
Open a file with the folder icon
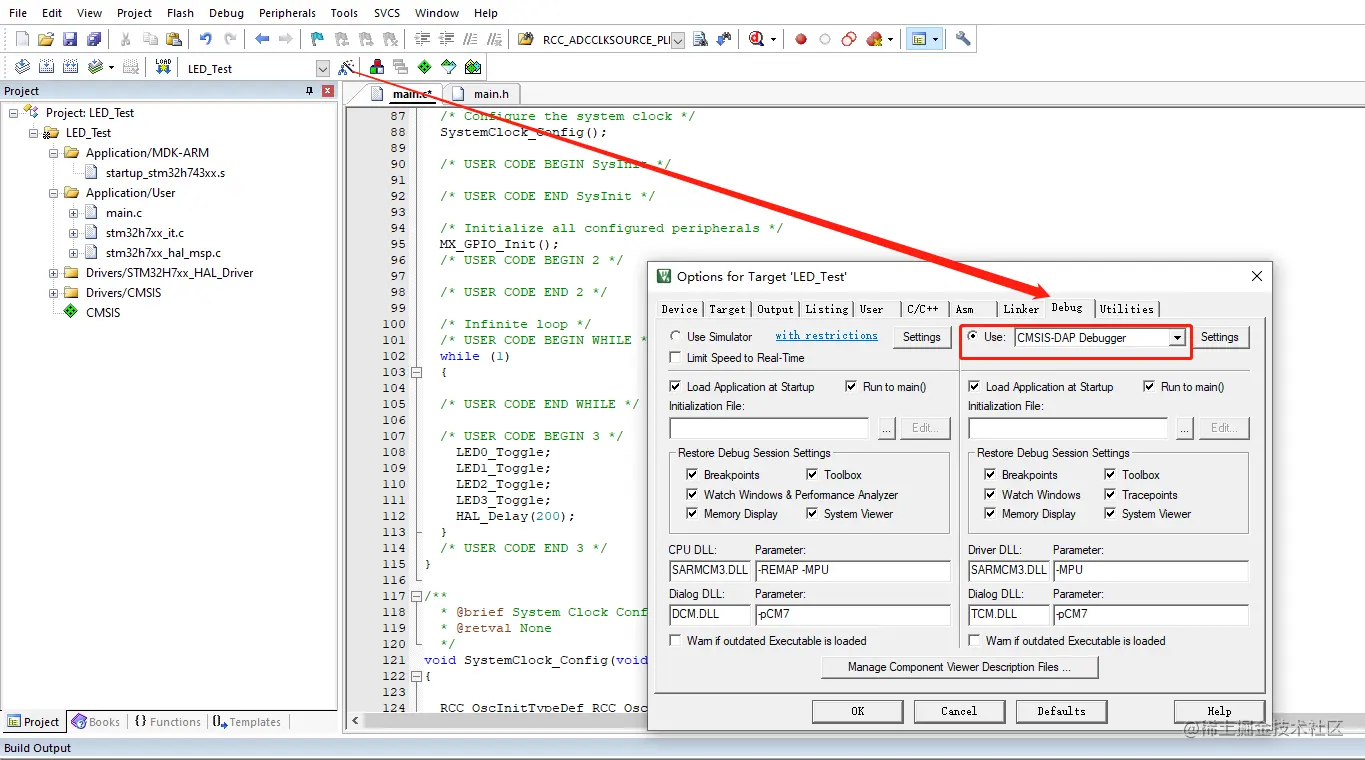click(x=46, y=39)
